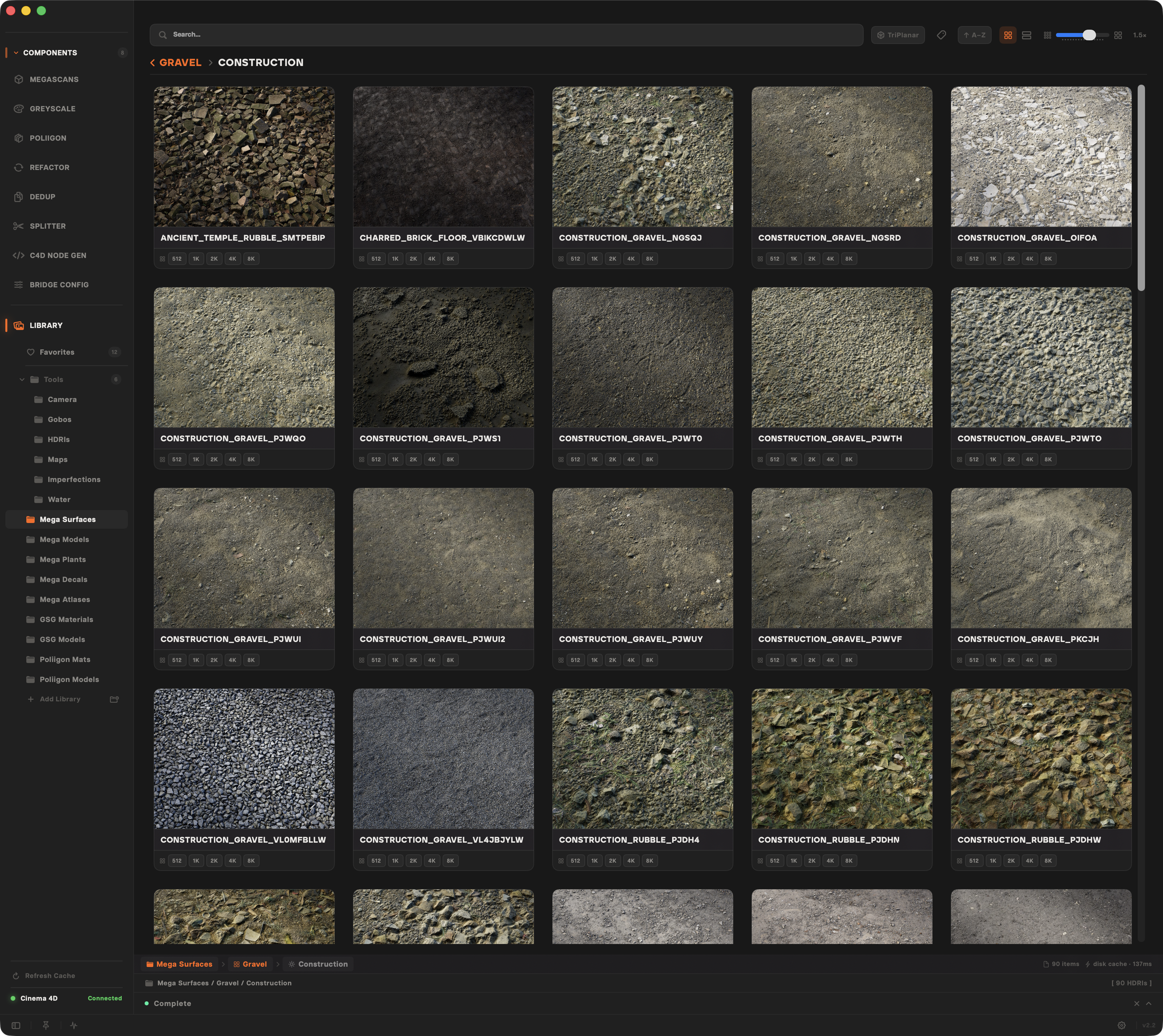The height and width of the screenshot is (1036, 1163).
Task: Open C4D Node Gen component
Action: point(57,255)
